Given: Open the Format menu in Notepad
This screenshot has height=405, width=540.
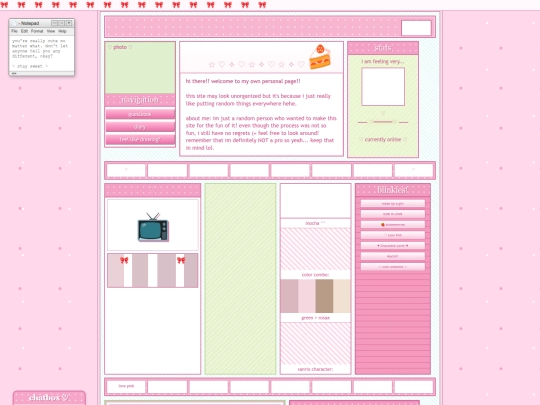Looking at the screenshot, I should (x=37, y=31).
